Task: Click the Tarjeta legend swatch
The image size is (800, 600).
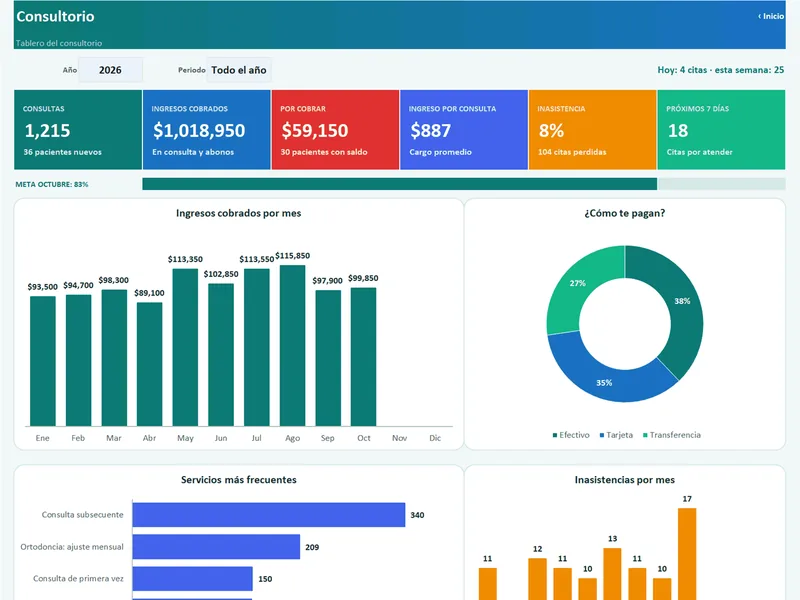Action: click(602, 435)
